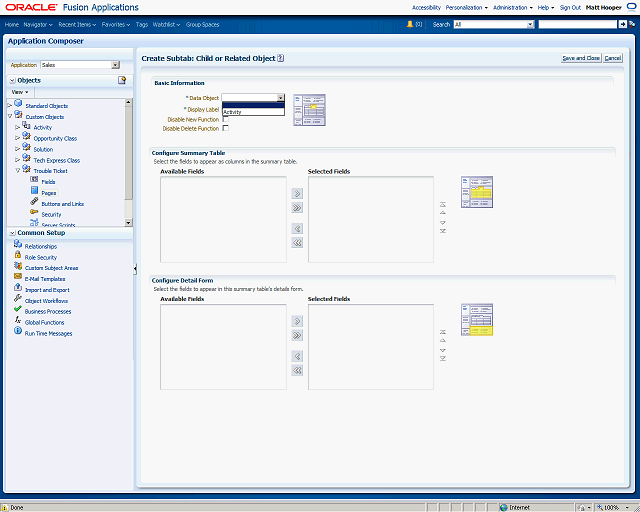Open the Recent Items menu
Screen dimensions: 640x512
click(x=77, y=24)
